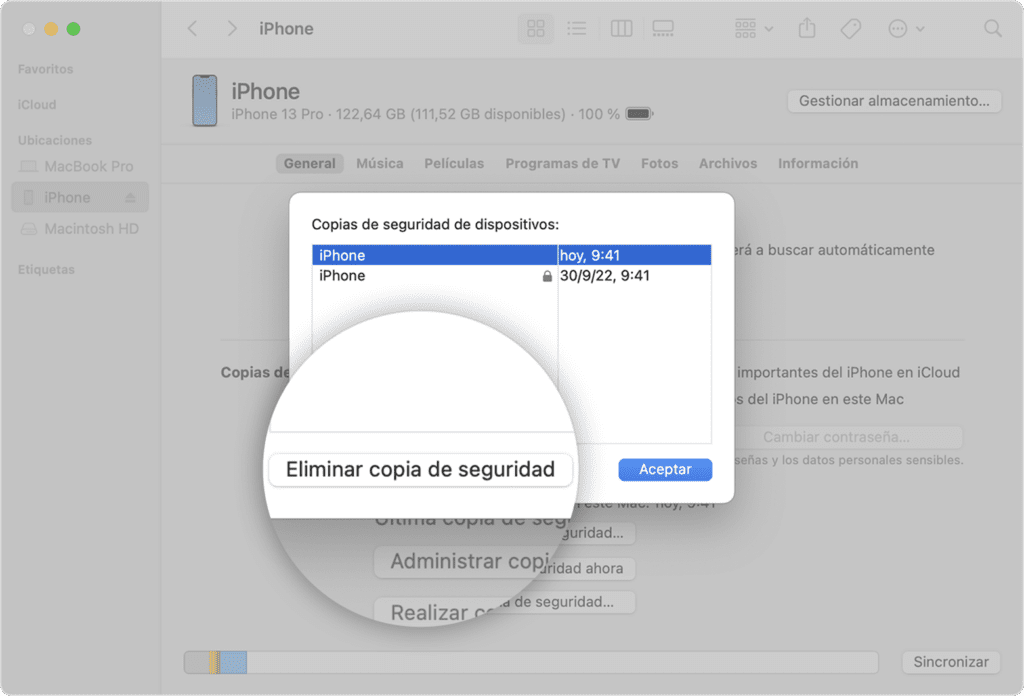Image resolution: width=1024 pixels, height=696 pixels.
Task: Click Cambiar contraseña button
Action: pos(836,437)
